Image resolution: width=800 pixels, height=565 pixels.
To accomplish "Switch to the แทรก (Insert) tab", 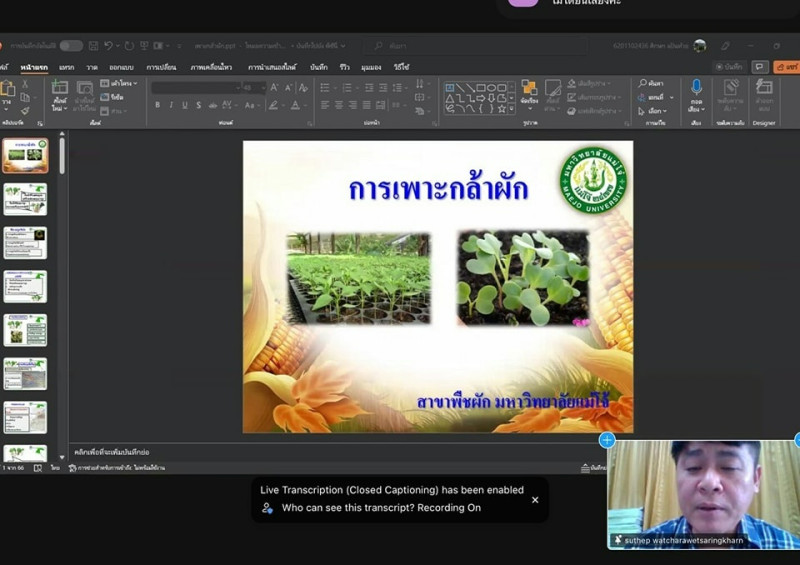I will click(x=66, y=67).
